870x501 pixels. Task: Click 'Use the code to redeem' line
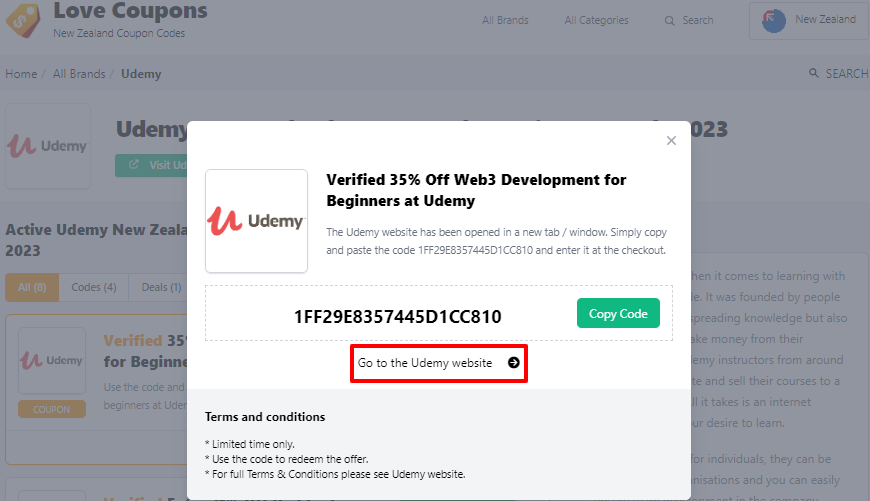tap(286, 459)
